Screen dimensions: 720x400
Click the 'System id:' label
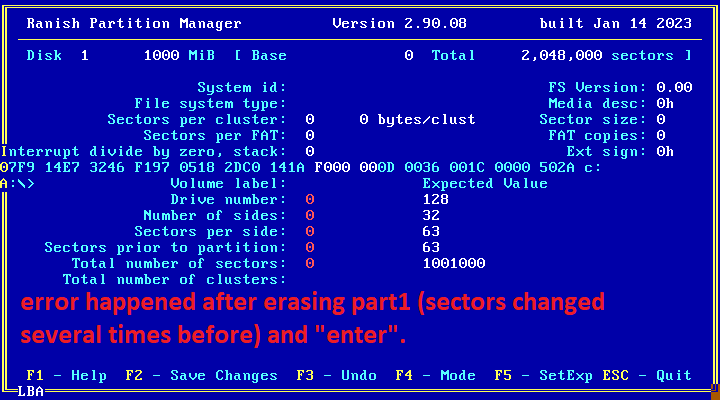242,88
